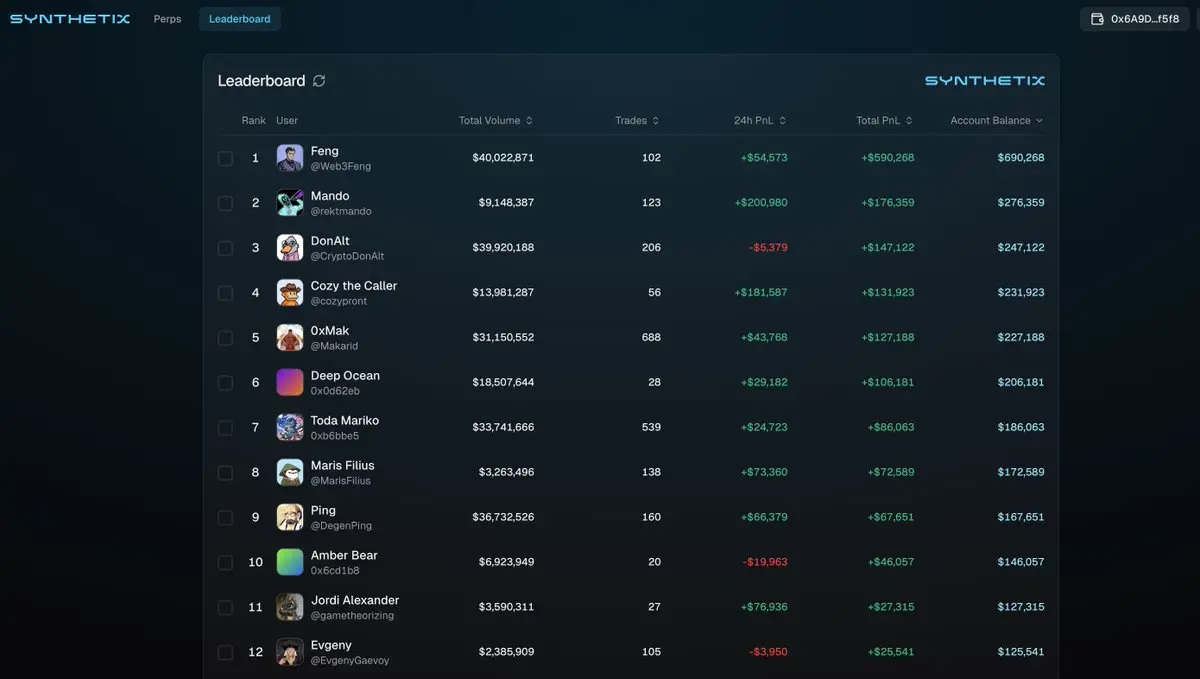Toggle the 0xMak row checkbox
The height and width of the screenshot is (679, 1200).
tap(226, 338)
